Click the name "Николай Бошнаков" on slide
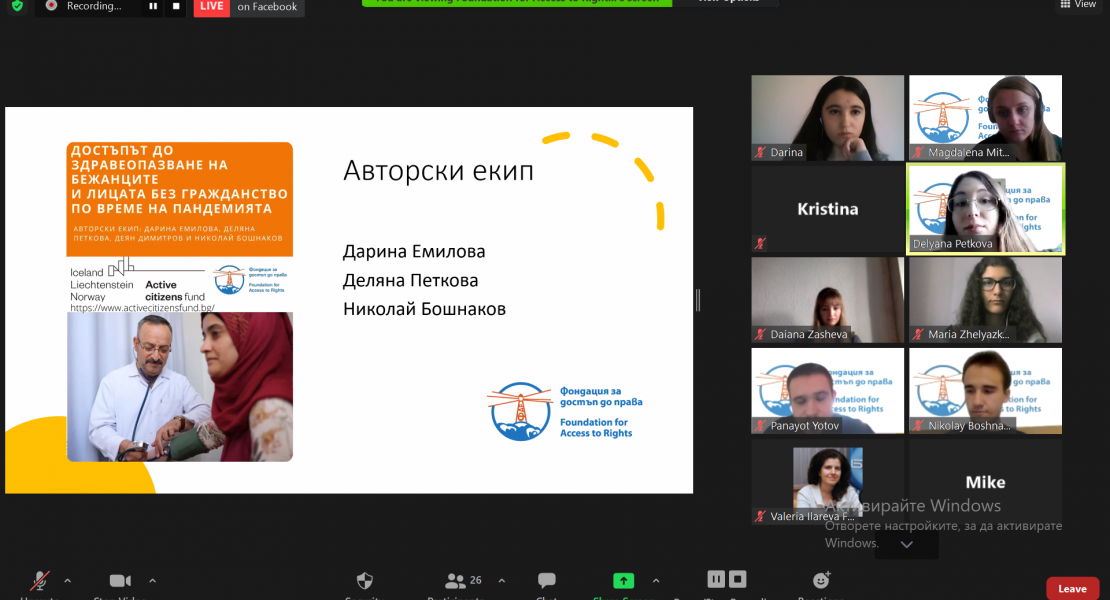Screen dimensions: 1110x600 coord(425,309)
